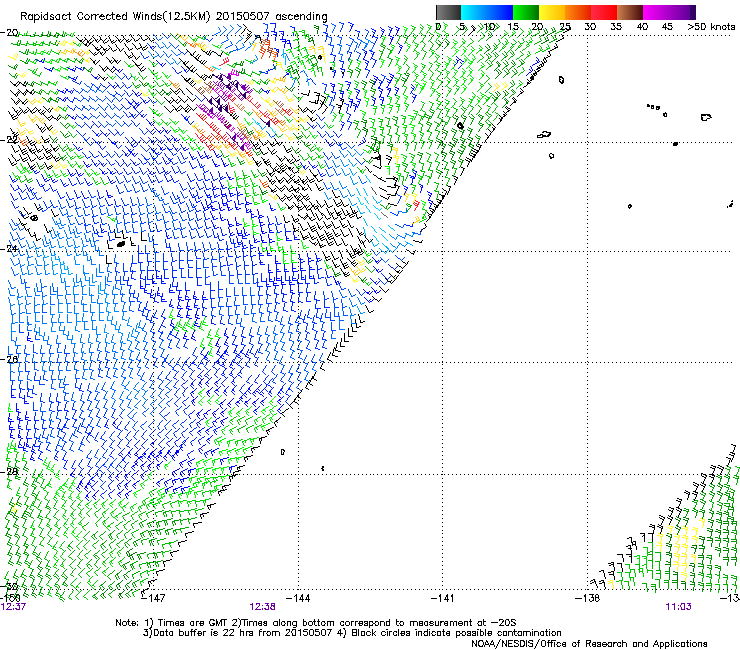Click the title 'Rapidscat Corrected Winds(12.5KM) 20150507 ascending'
Image resolution: width=740 pixels, height=650 pixels.
click(174, 16)
